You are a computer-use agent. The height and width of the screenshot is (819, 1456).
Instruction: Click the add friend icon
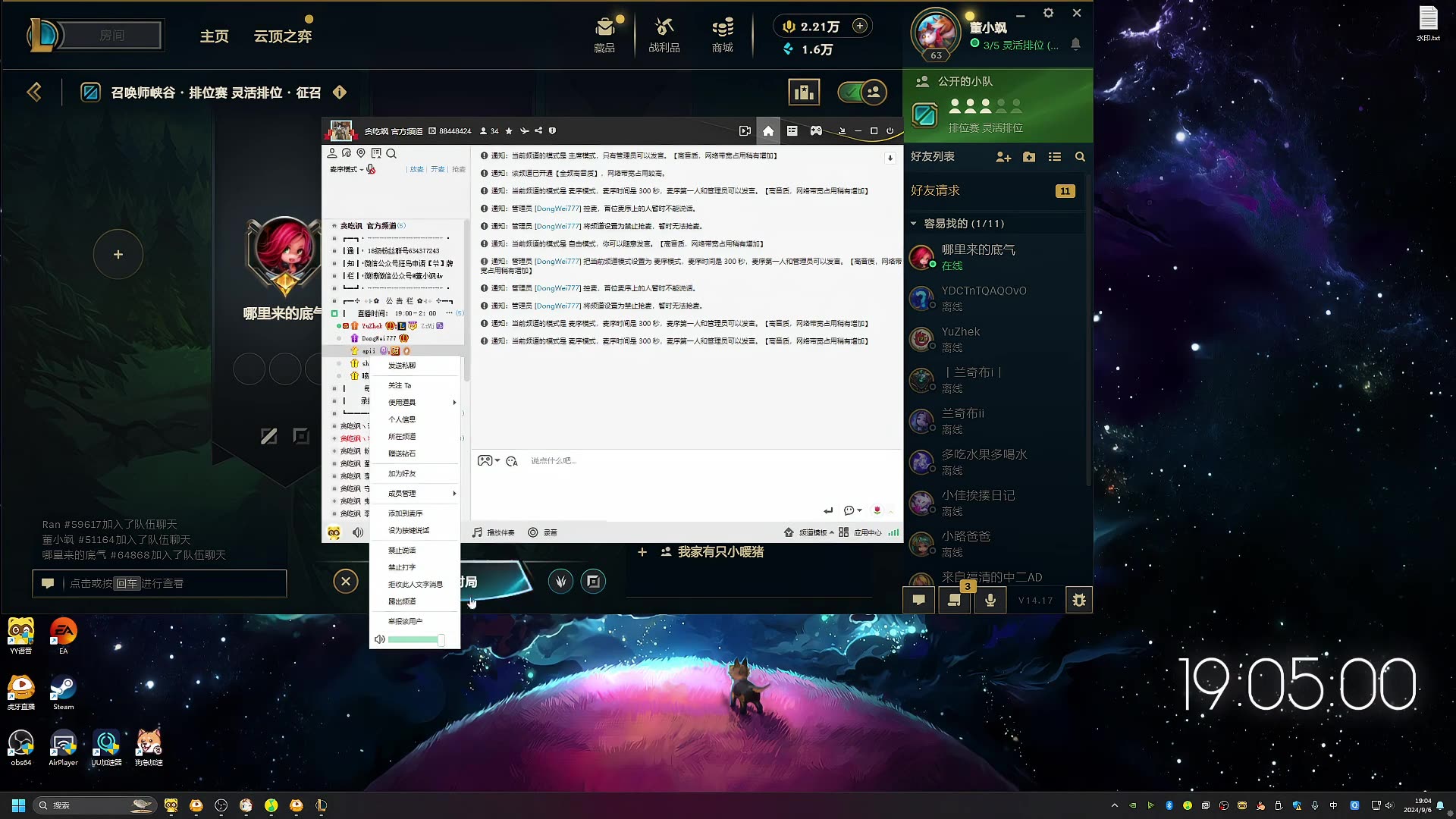[x=1003, y=157]
